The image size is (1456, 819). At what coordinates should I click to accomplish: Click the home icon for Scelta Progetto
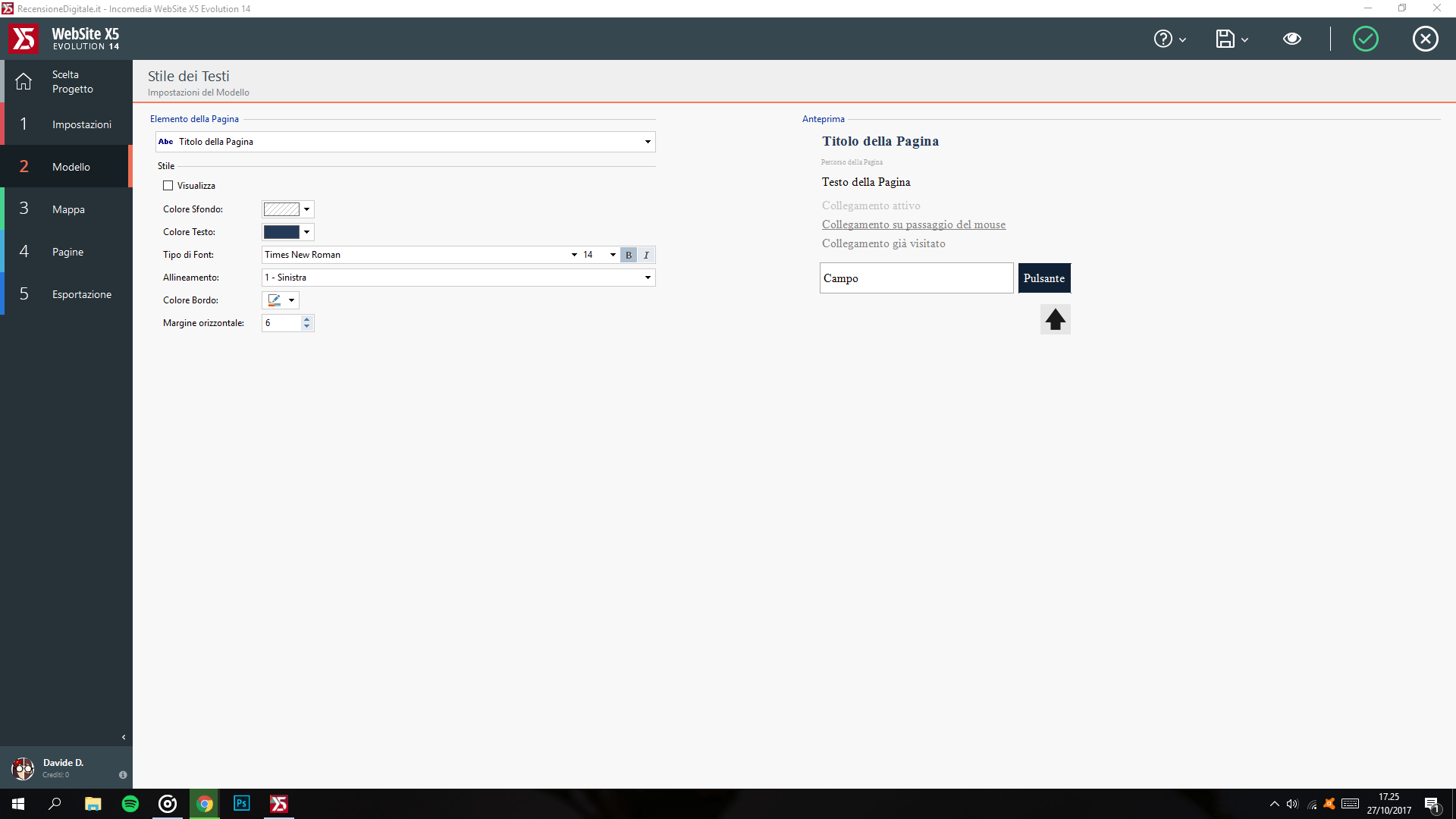tap(24, 81)
